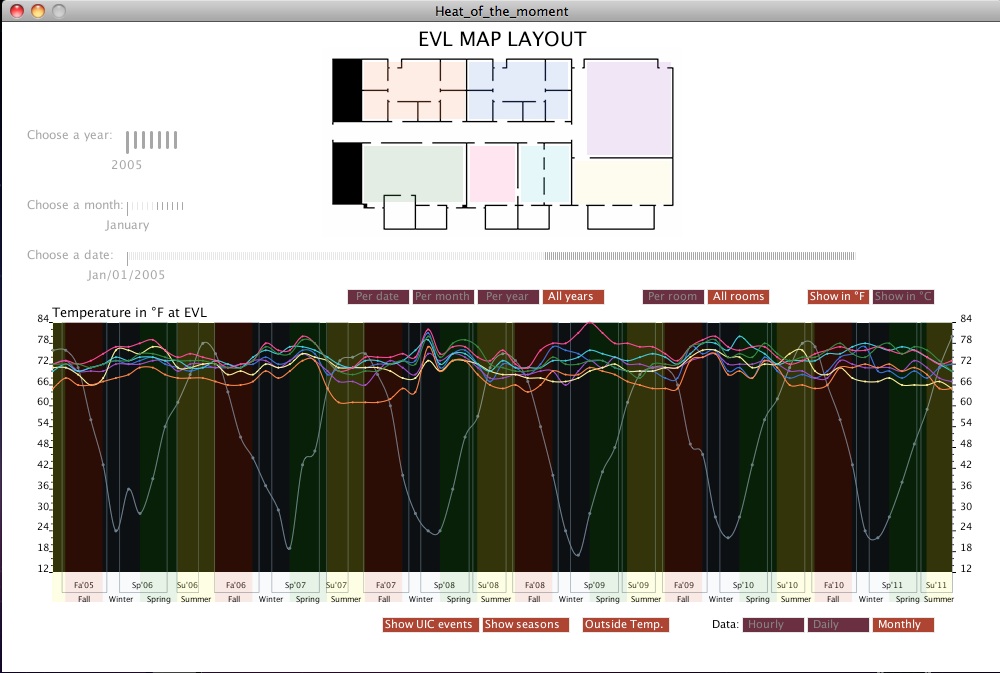Show temperature in °F
Screen dimensions: 1000x673
click(x=838, y=297)
